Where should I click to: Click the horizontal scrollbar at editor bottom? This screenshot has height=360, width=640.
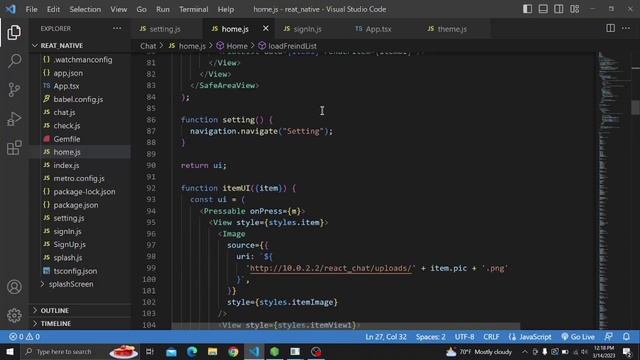coord(346,326)
